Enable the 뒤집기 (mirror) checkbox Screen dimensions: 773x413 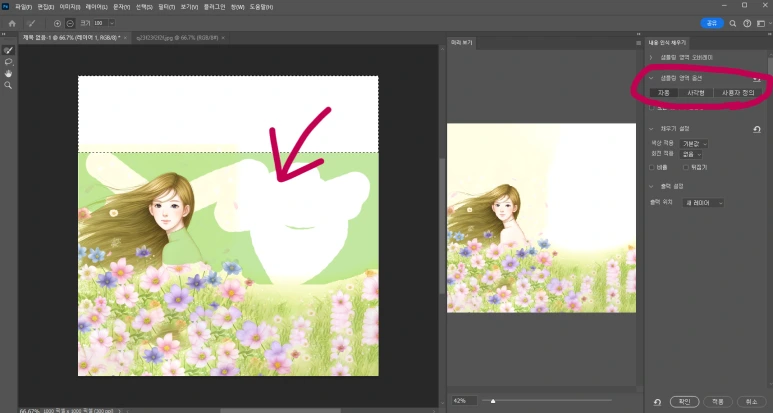686,167
